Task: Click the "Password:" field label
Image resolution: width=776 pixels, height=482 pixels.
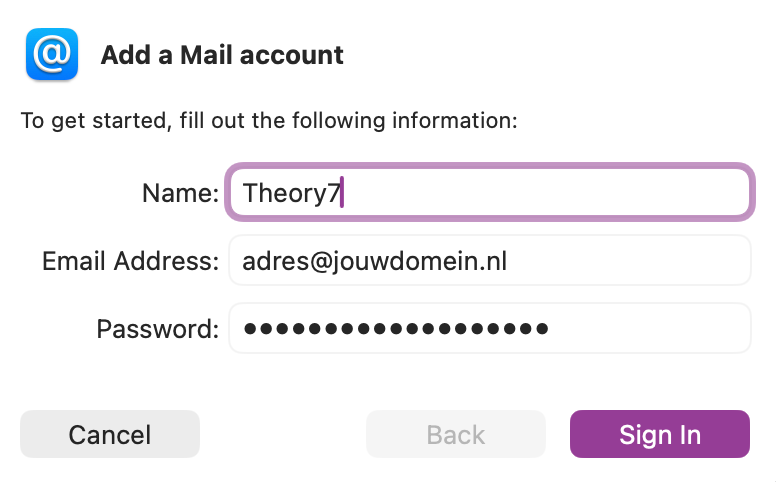Action: (x=157, y=328)
